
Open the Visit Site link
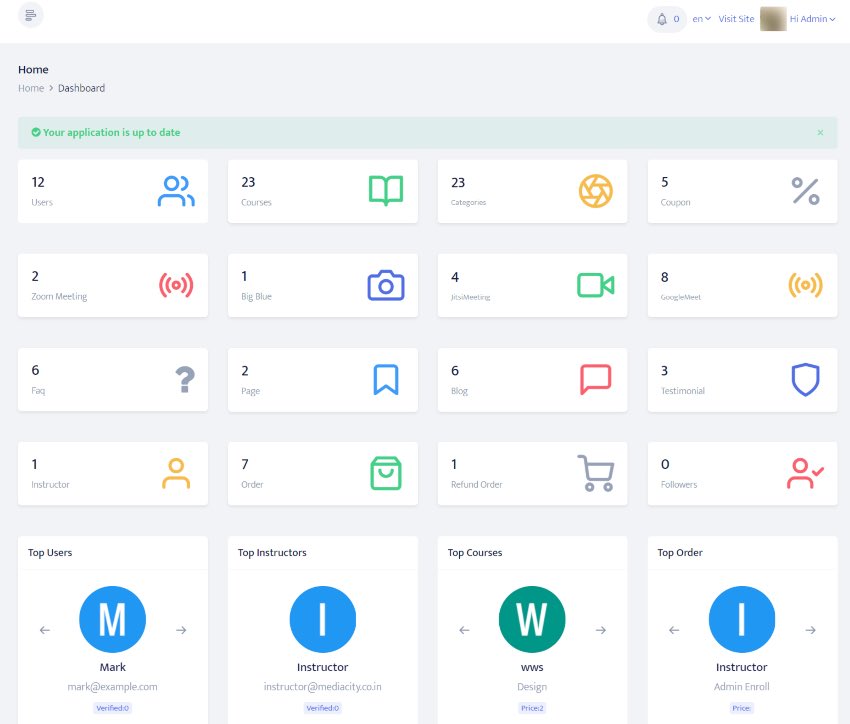tap(736, 18)
